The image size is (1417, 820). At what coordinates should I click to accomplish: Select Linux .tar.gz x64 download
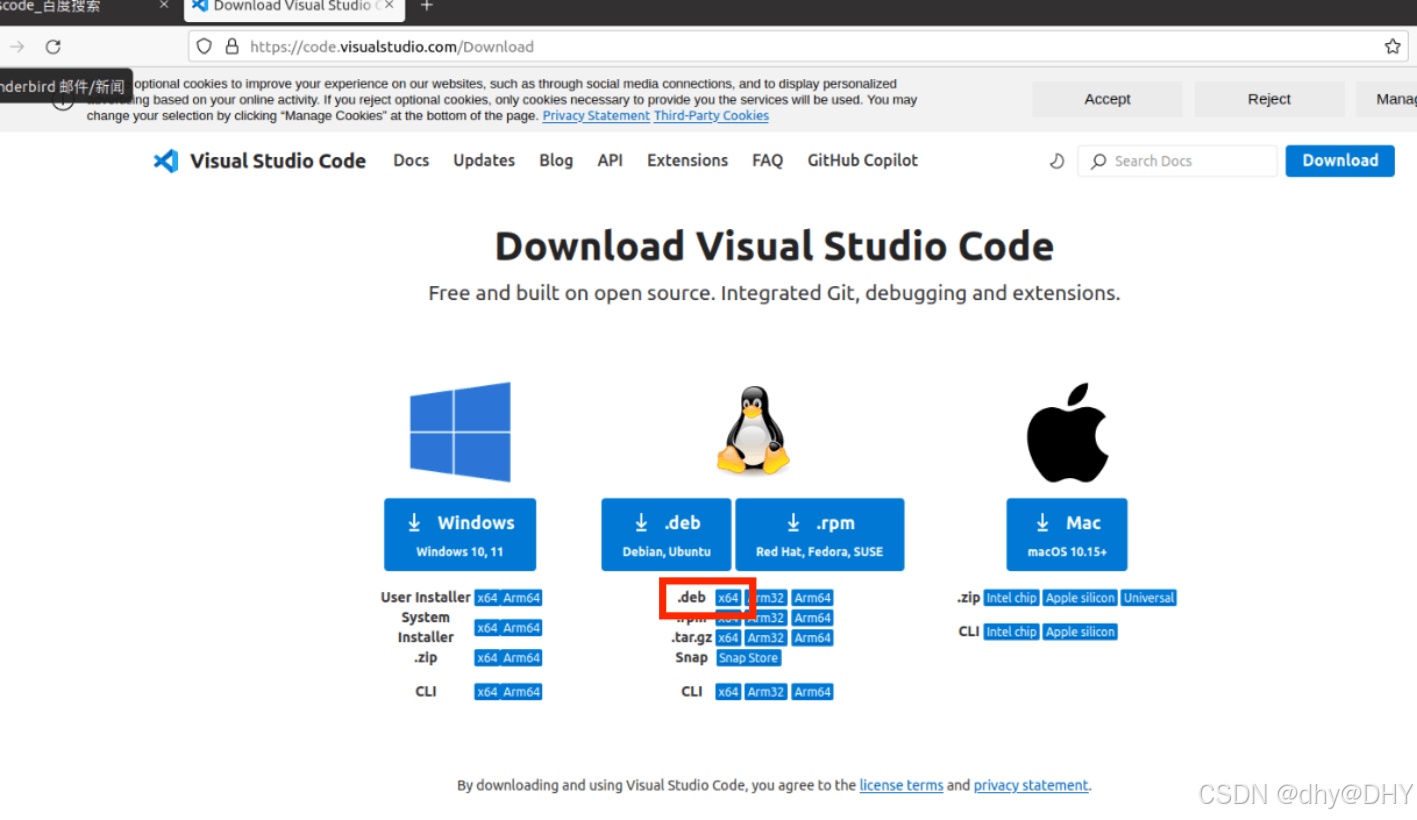tap(728, 638)
